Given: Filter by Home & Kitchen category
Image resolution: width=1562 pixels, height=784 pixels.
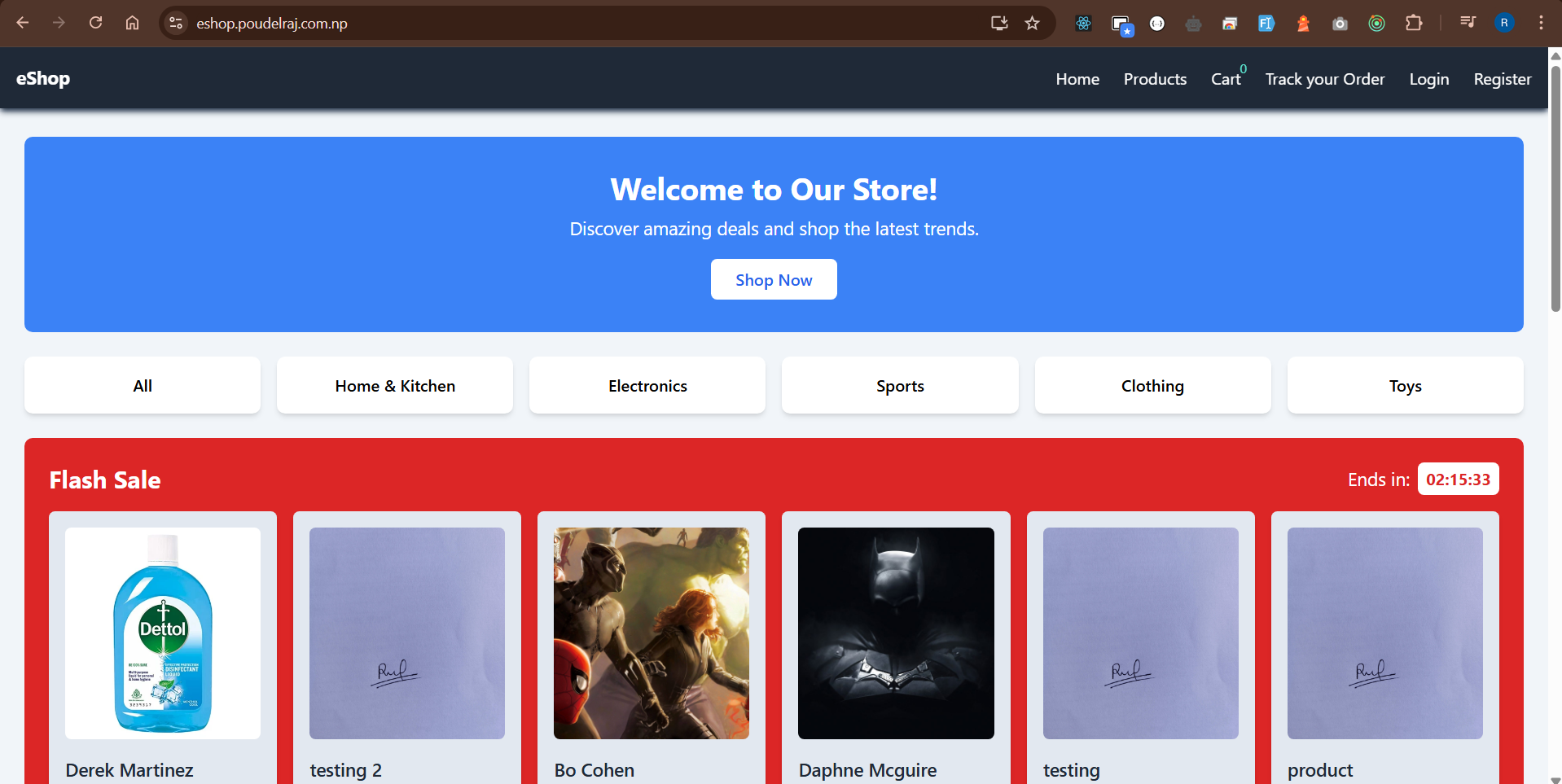Looking at the screenshot, I should [395, 385].
